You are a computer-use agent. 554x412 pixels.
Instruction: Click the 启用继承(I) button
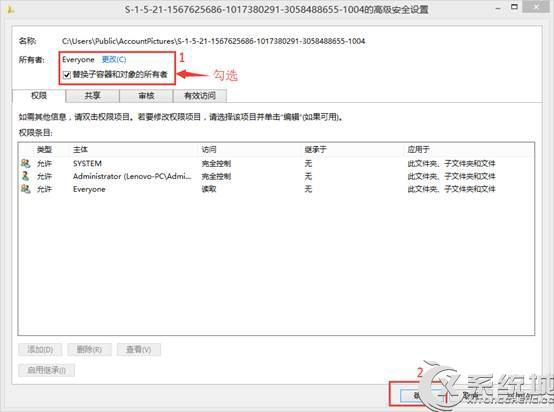pyautogui.click(x=46, y=370)
